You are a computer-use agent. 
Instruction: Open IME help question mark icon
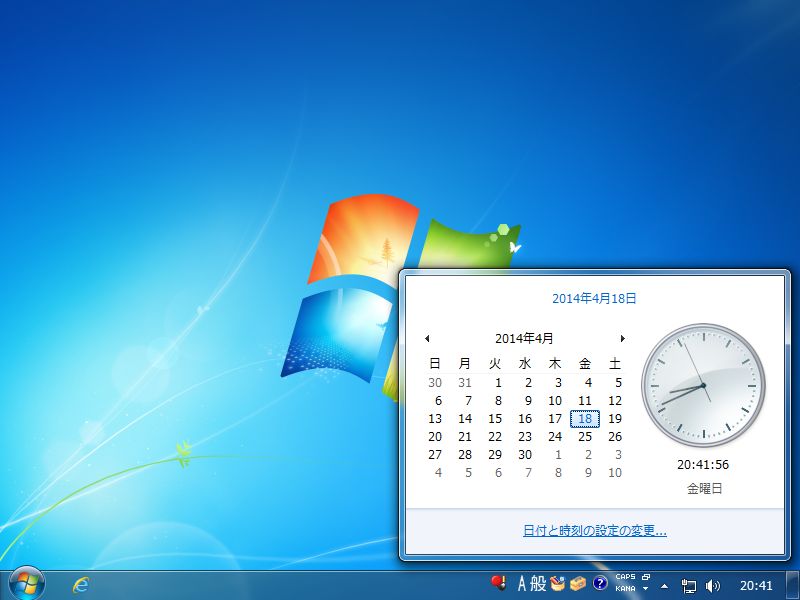600,583
